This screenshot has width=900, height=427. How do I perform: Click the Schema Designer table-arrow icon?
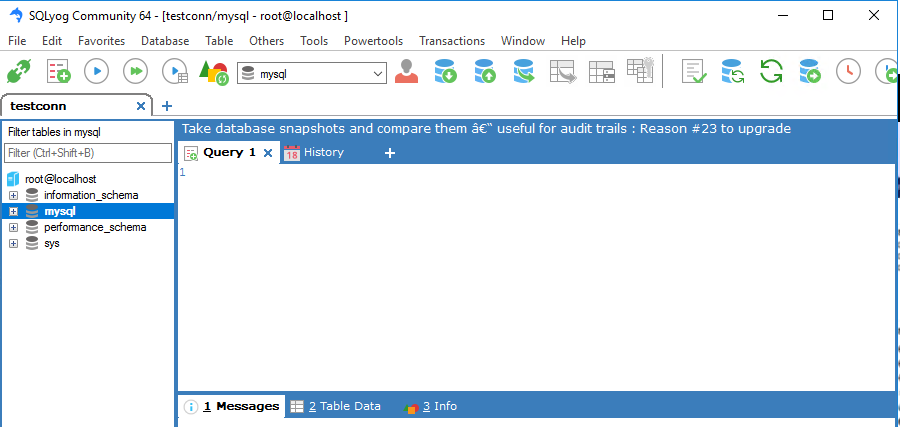click(x=562, y=72)
